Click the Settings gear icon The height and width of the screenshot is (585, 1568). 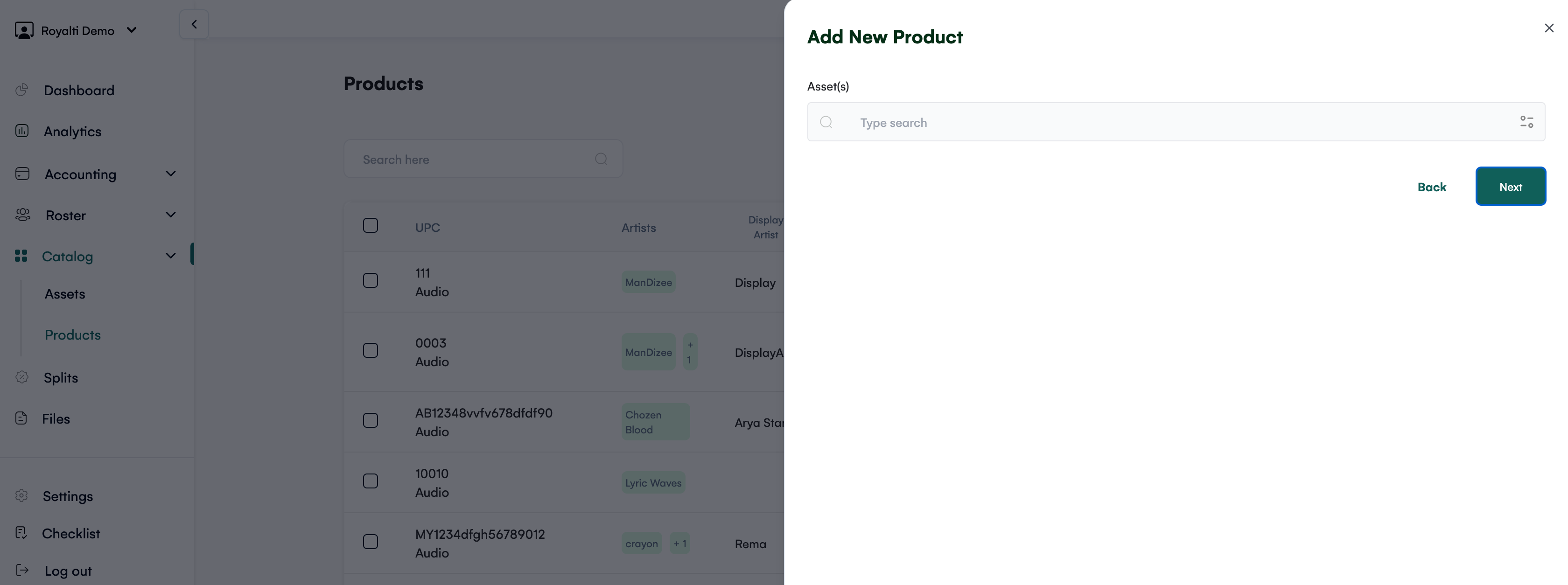22,496
